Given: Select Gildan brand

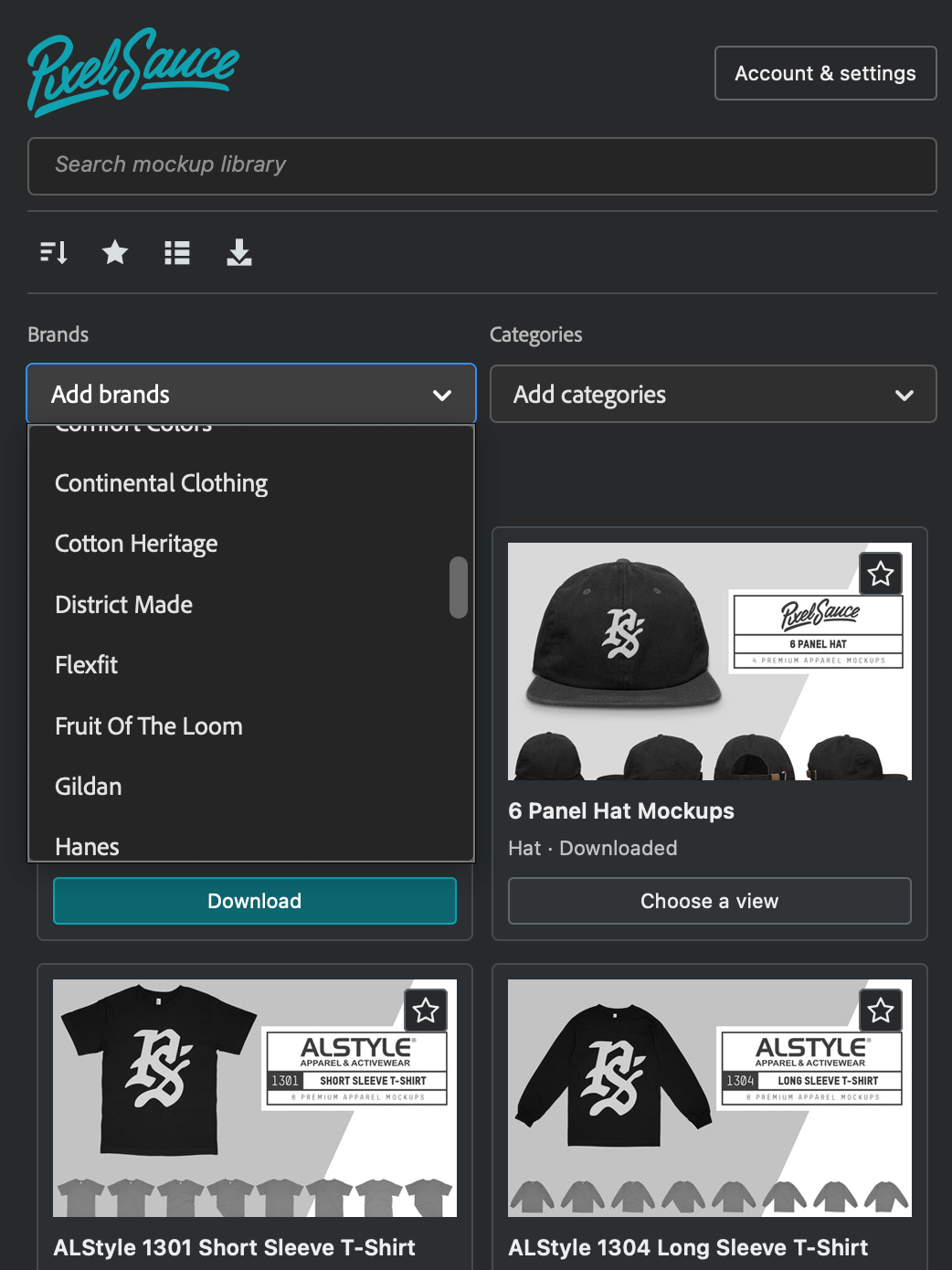Looking at the screenshot, I should click(x=251, y=787).
